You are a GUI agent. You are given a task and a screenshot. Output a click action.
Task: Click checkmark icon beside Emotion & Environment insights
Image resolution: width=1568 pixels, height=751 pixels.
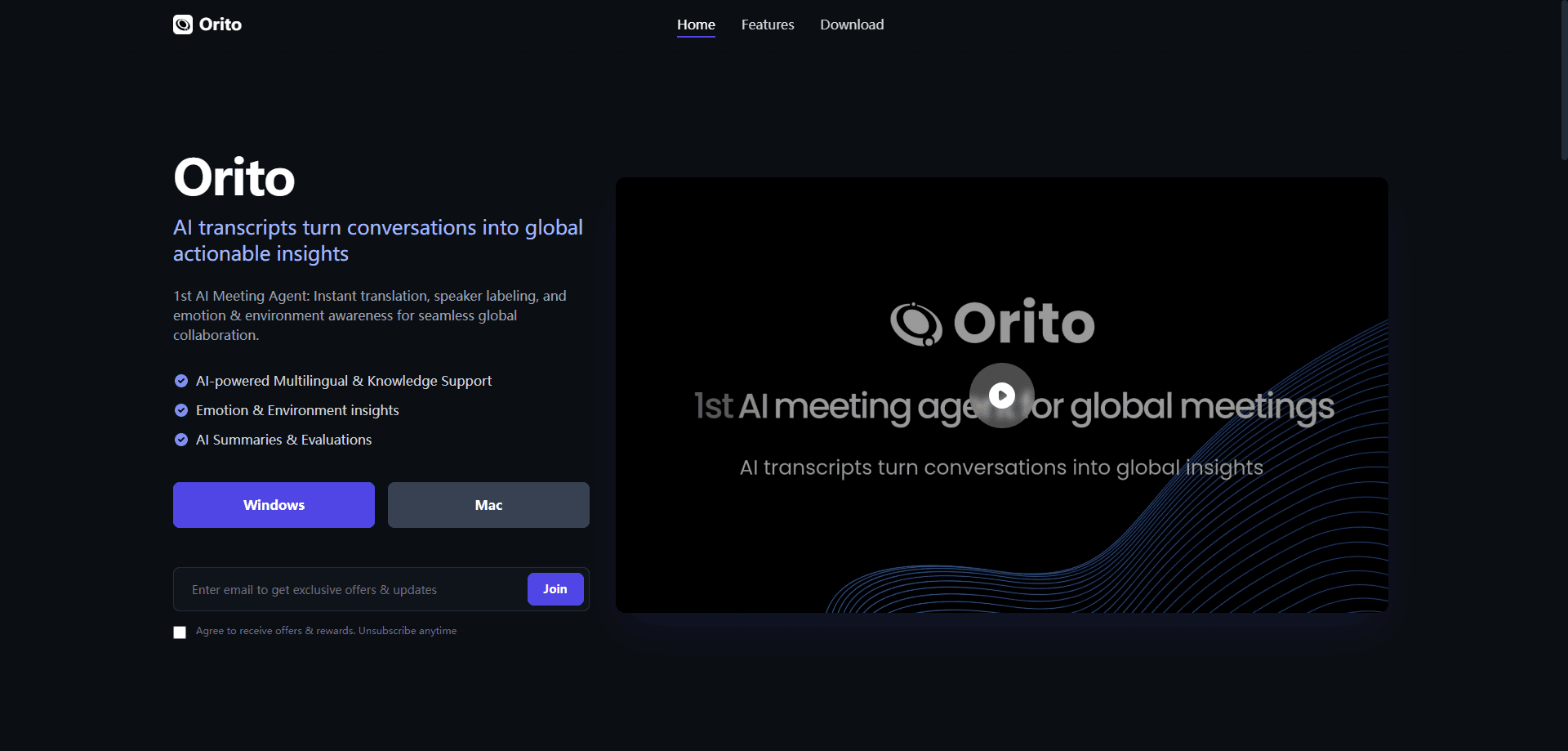[x=181, y=410]
